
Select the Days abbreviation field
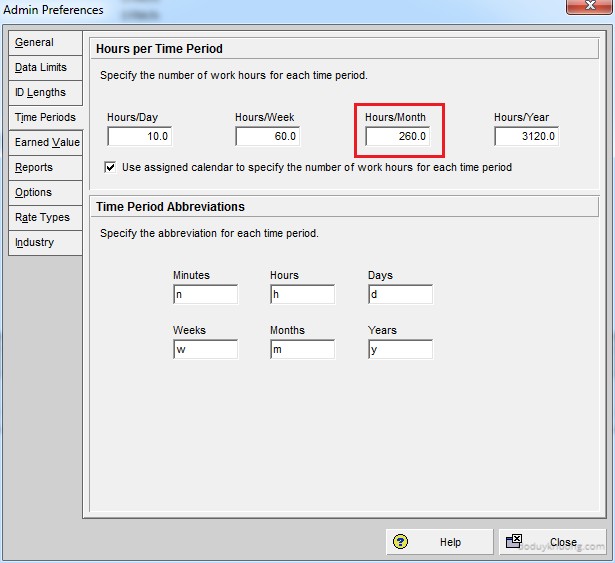point(400,295)
